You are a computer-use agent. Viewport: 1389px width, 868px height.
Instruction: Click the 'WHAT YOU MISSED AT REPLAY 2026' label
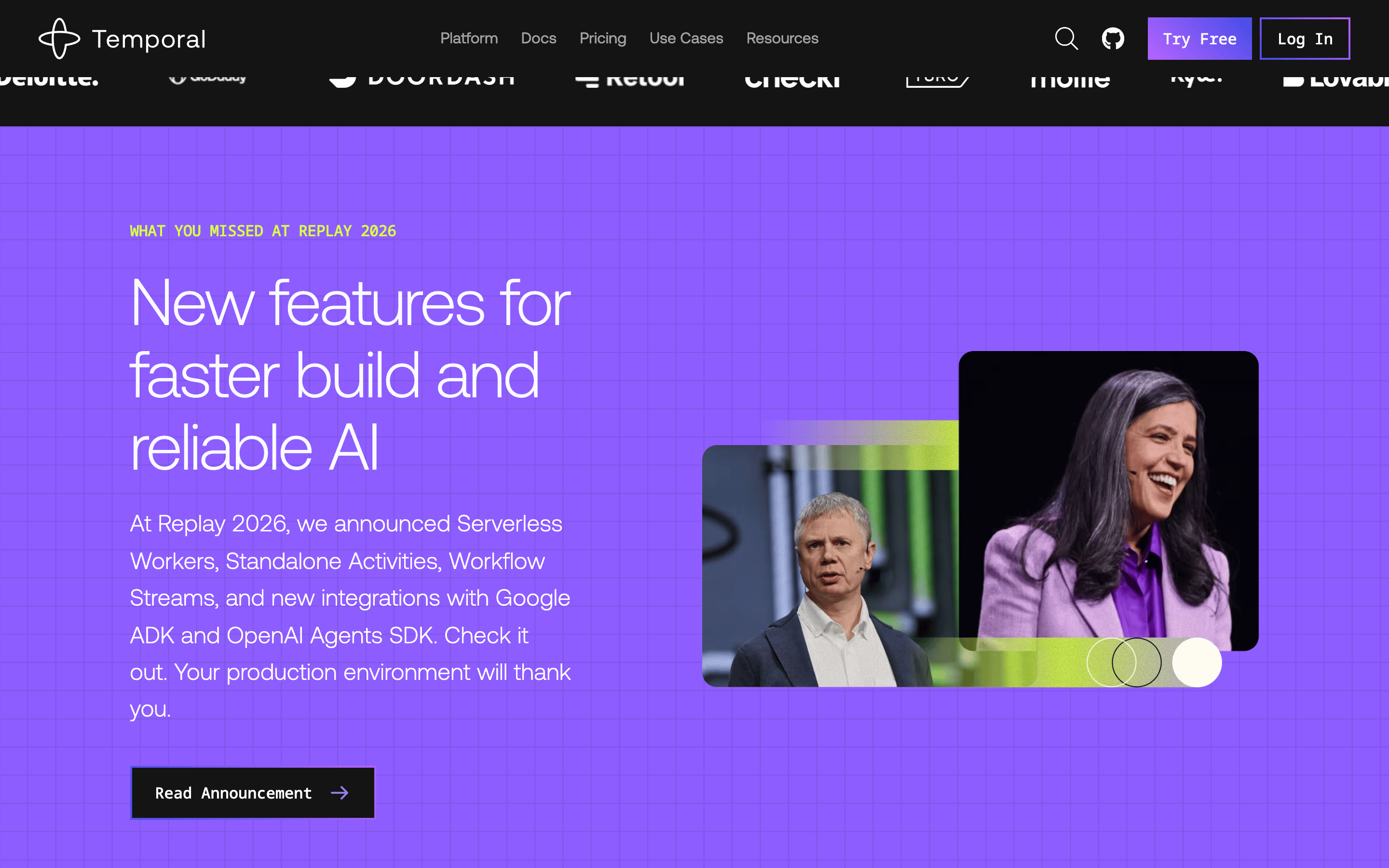pos(263,231)
